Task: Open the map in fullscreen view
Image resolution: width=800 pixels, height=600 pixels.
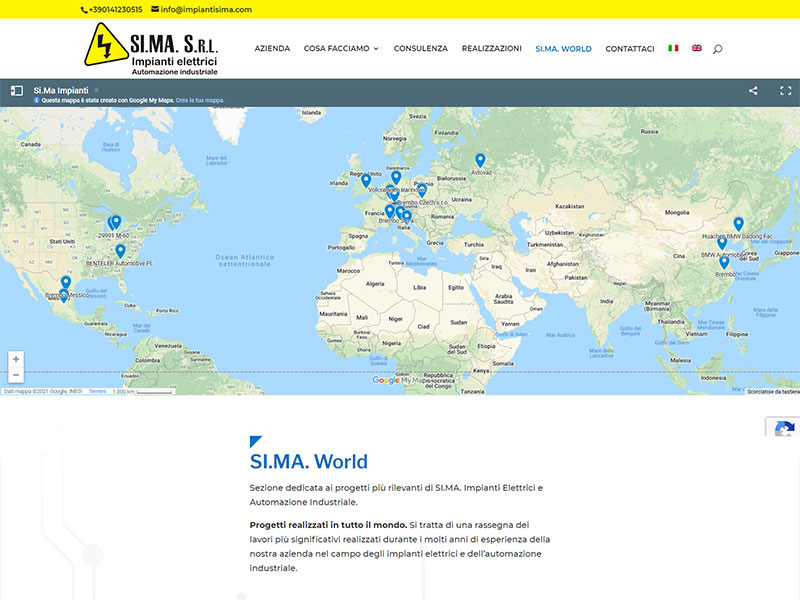Action: click(x=786, y=91)
